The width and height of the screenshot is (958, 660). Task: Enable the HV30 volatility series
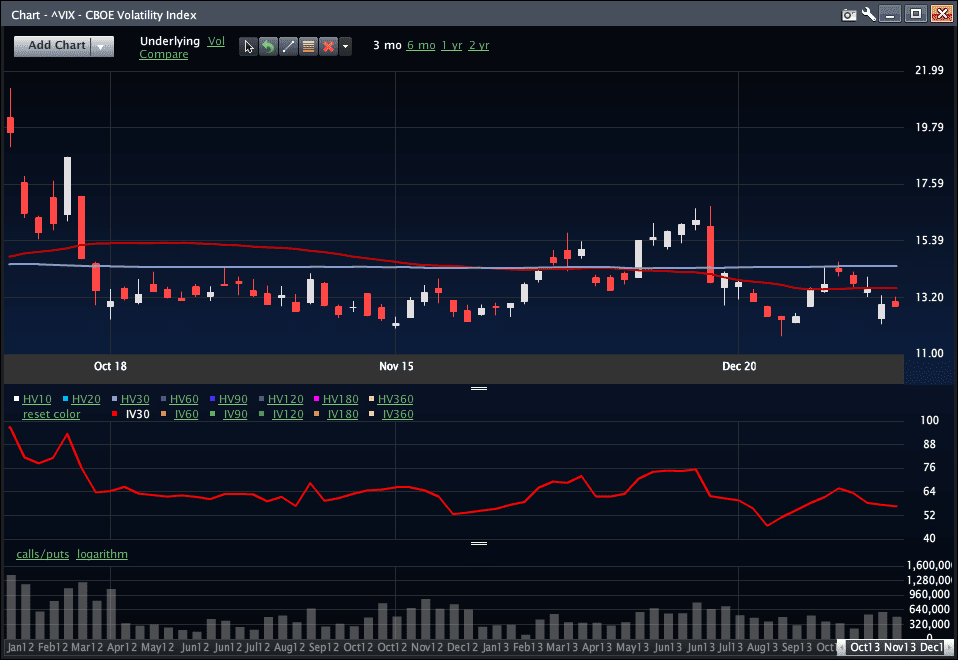point(135,399)
